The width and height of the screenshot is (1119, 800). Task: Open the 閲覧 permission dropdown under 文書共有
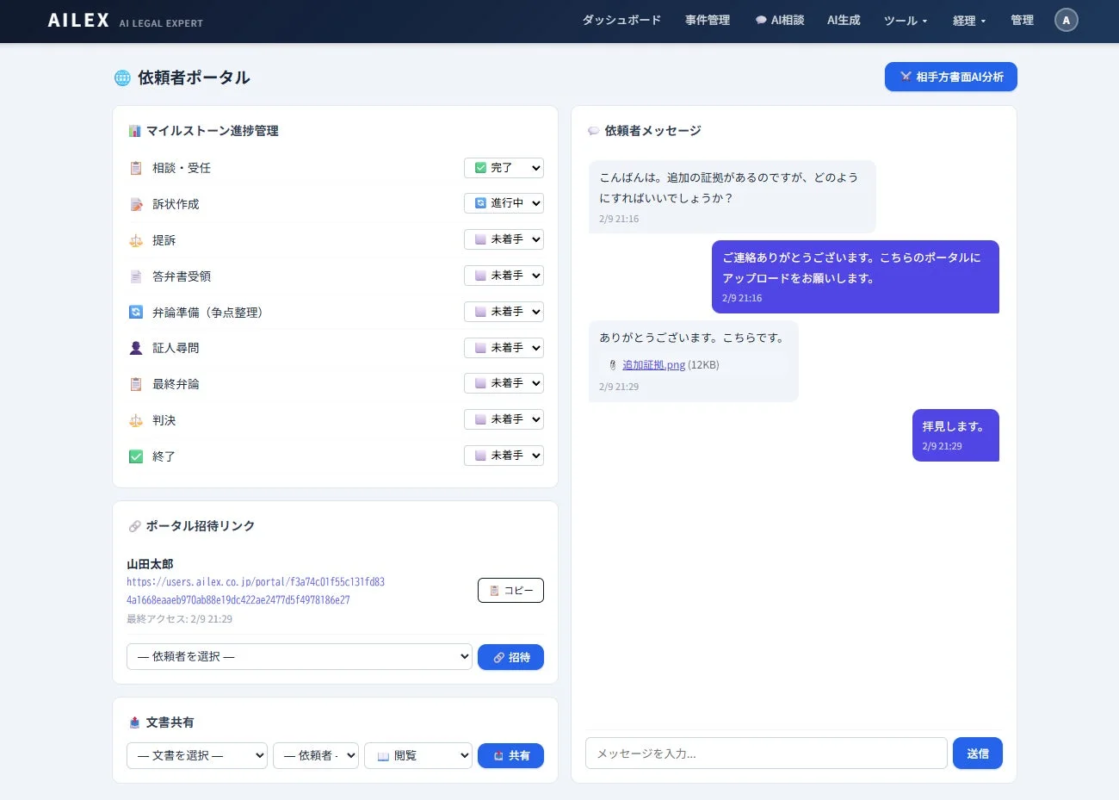(418, 755)
